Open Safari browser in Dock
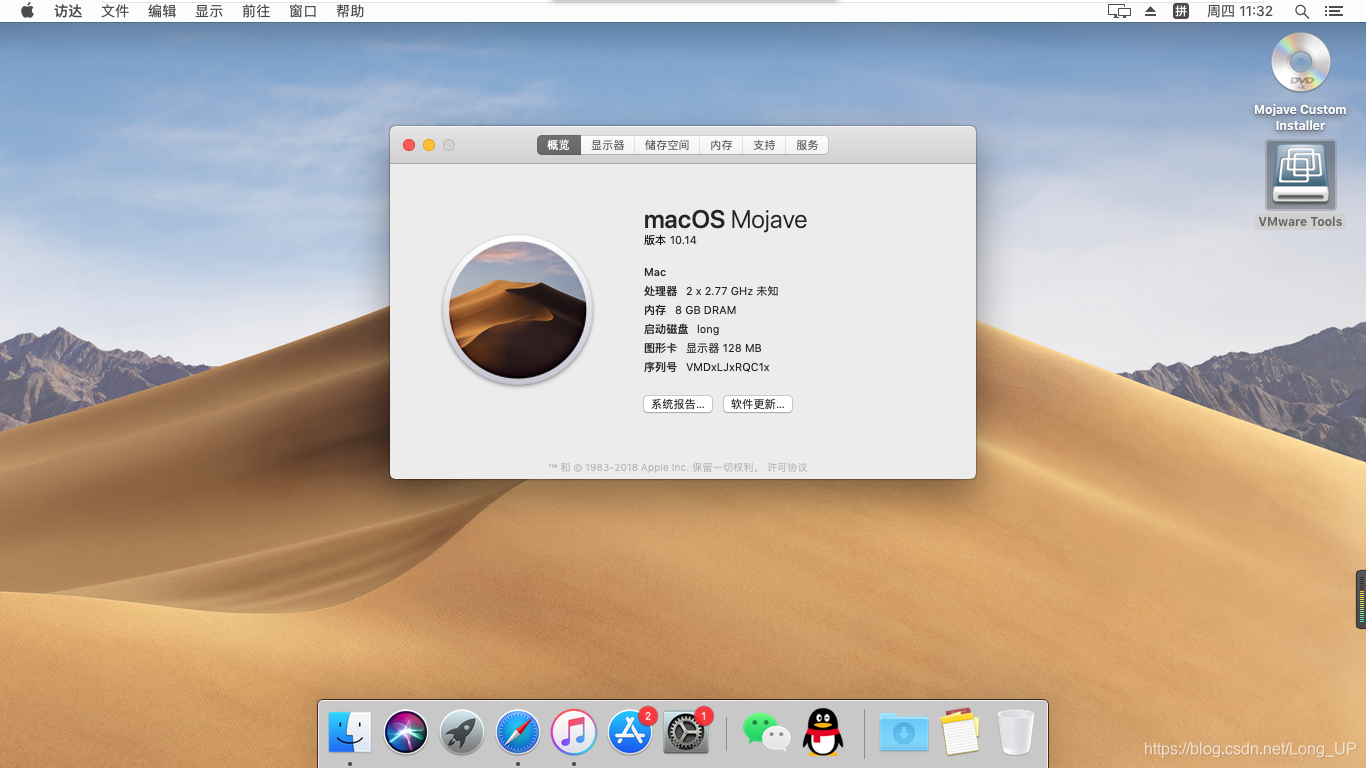The width and height of the screenshot is (1366, 768). pos(518,733)
